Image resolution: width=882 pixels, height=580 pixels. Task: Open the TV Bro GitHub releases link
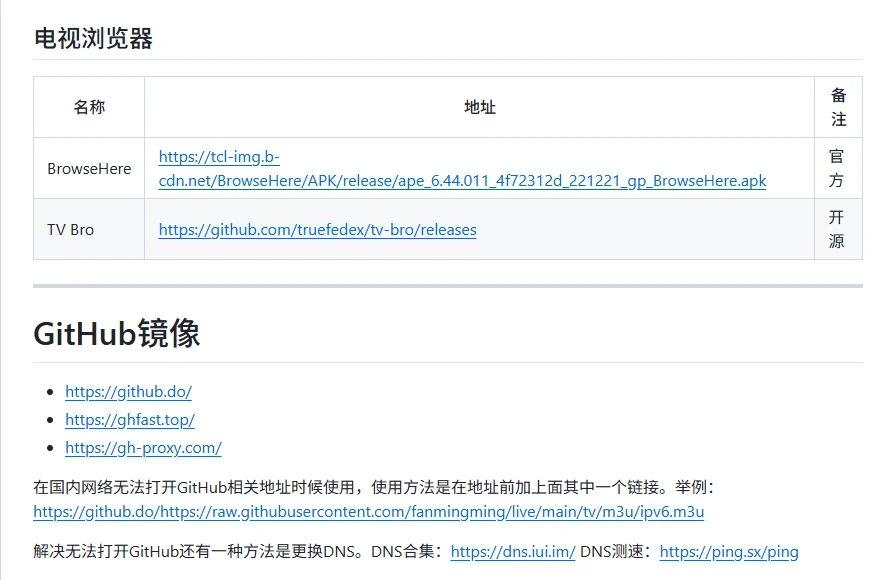click(317, 230)
